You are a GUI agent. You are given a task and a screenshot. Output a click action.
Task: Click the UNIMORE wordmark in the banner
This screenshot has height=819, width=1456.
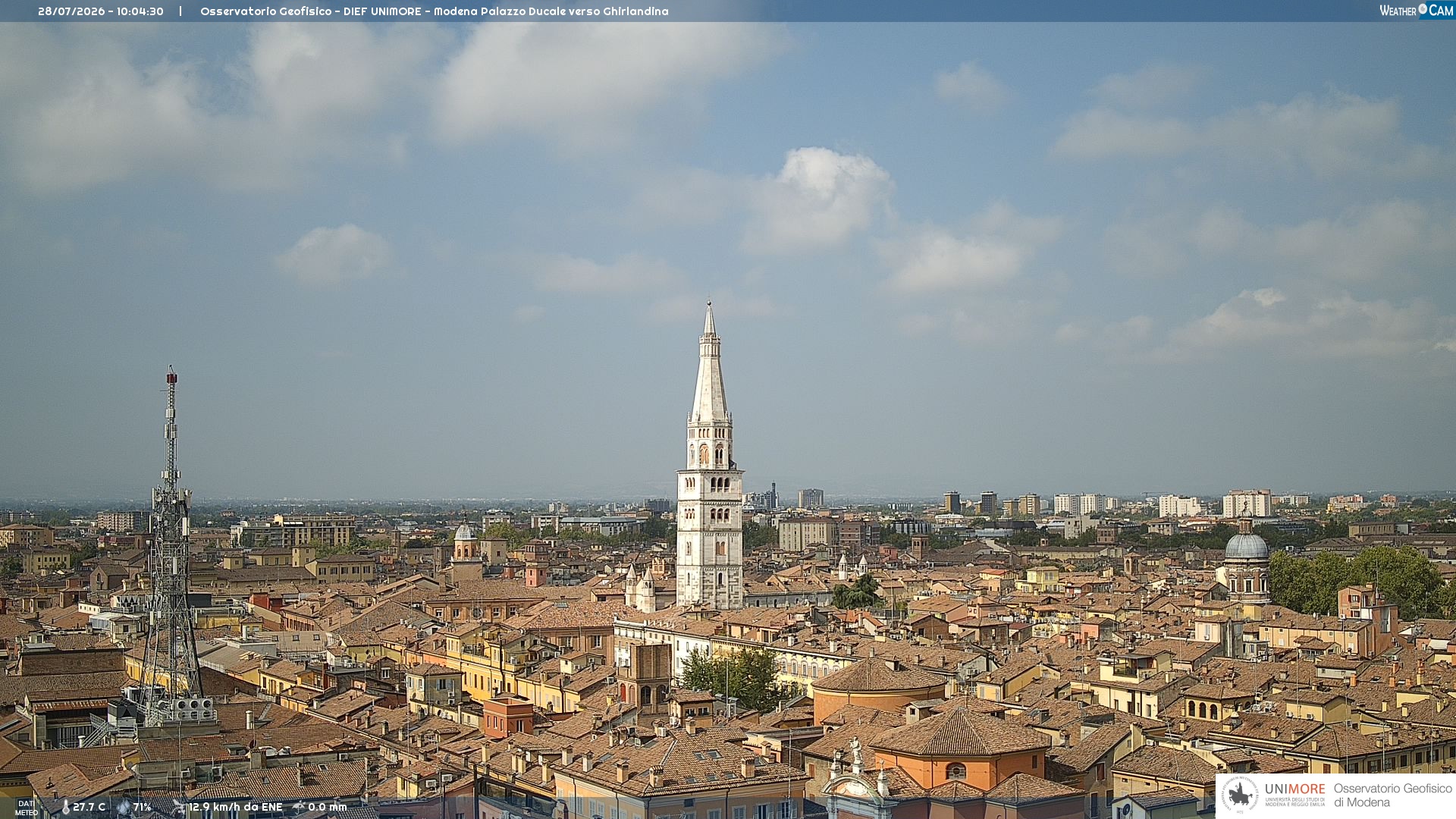pos(1295,789)
